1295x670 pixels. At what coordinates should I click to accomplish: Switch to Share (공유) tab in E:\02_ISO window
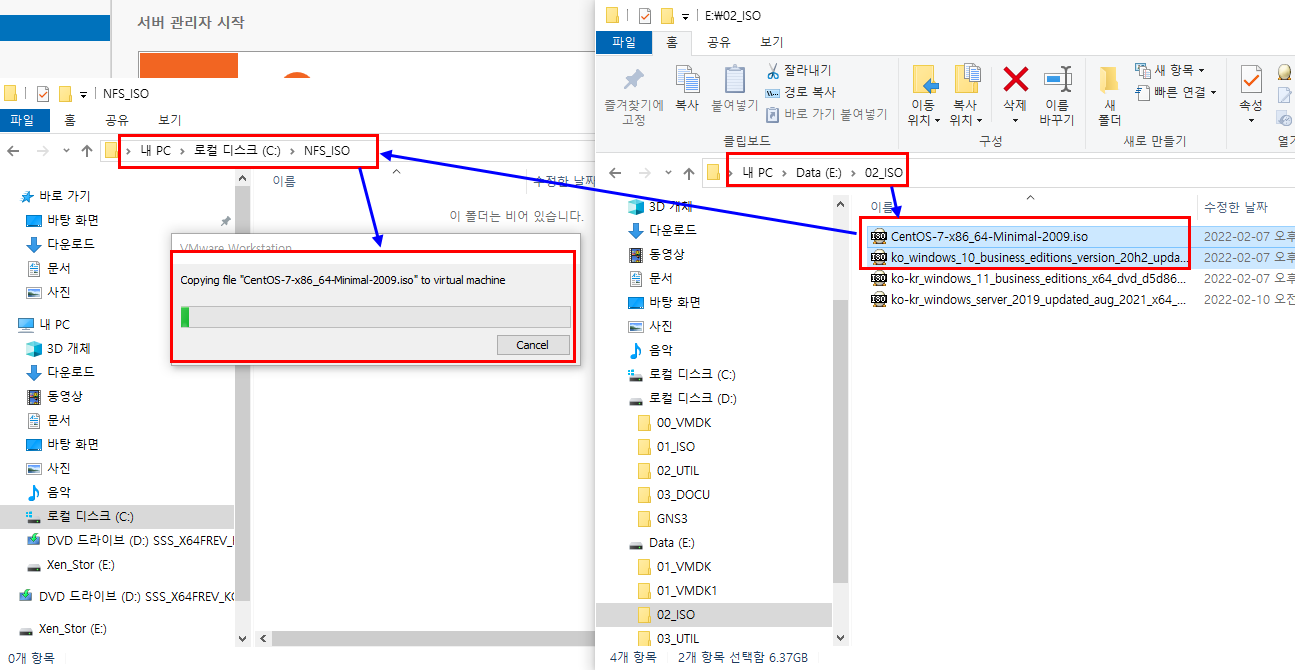click(718, 42)
